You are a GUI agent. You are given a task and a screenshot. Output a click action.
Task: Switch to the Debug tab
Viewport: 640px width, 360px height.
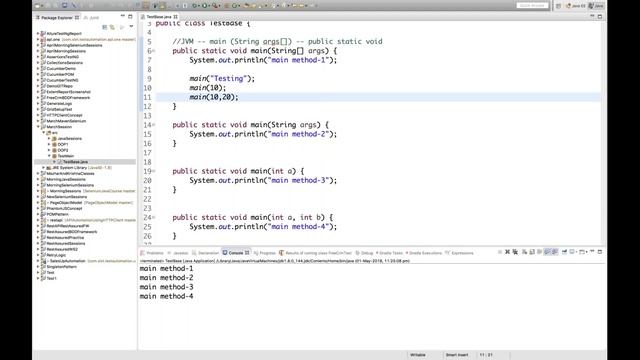pyautogui.click(x=364, y=253)
